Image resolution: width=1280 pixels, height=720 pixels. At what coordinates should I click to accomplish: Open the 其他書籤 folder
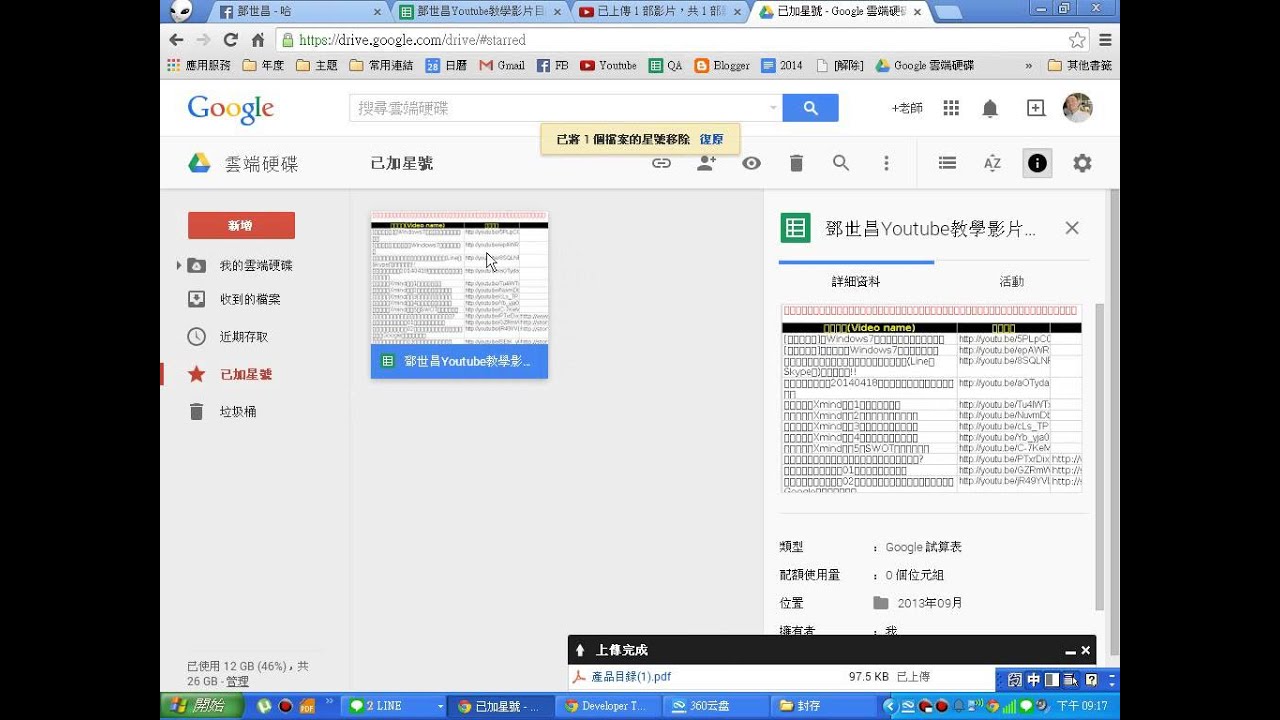[1080, 65]
